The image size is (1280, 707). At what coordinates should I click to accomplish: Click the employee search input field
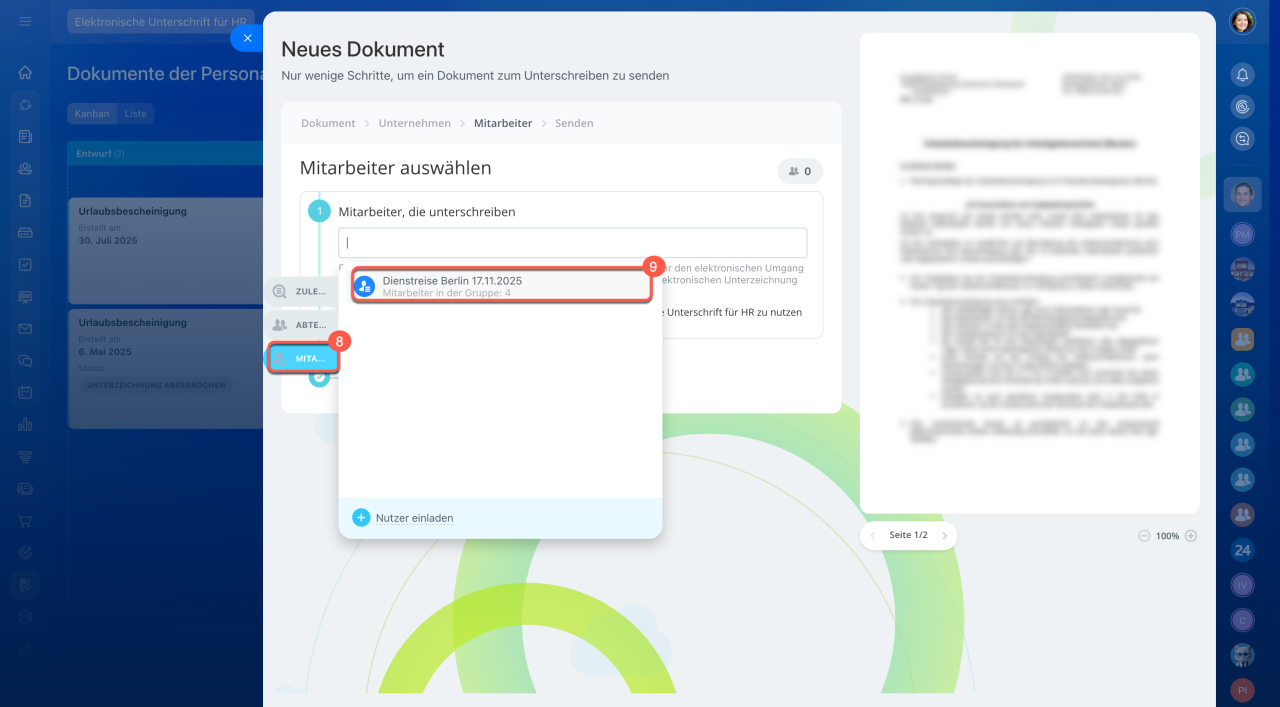(572, 243)
